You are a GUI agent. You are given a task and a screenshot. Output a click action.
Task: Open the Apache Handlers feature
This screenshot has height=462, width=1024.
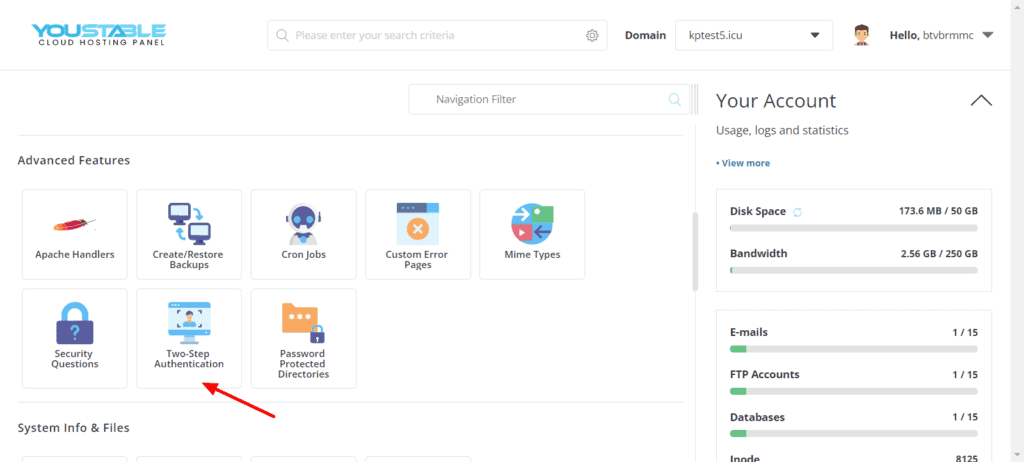tap(75, 234)
